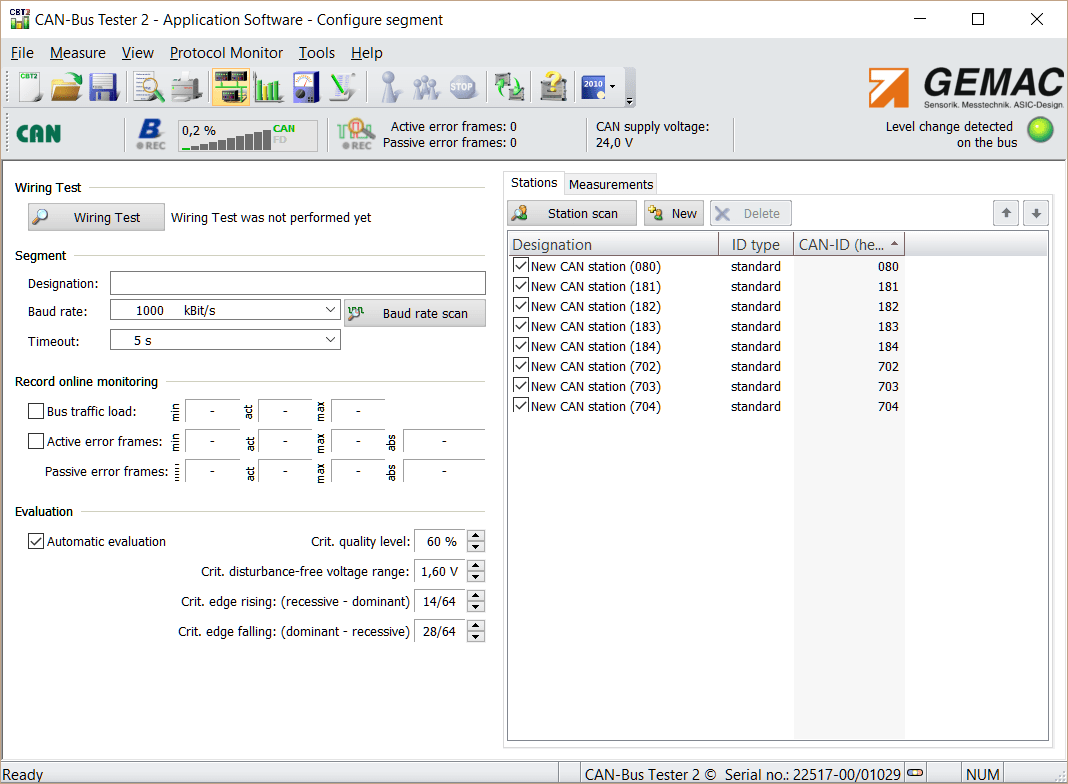Open the Protocol Monitor menu
Screen dimensions: 1068x784
click(226, 53)
